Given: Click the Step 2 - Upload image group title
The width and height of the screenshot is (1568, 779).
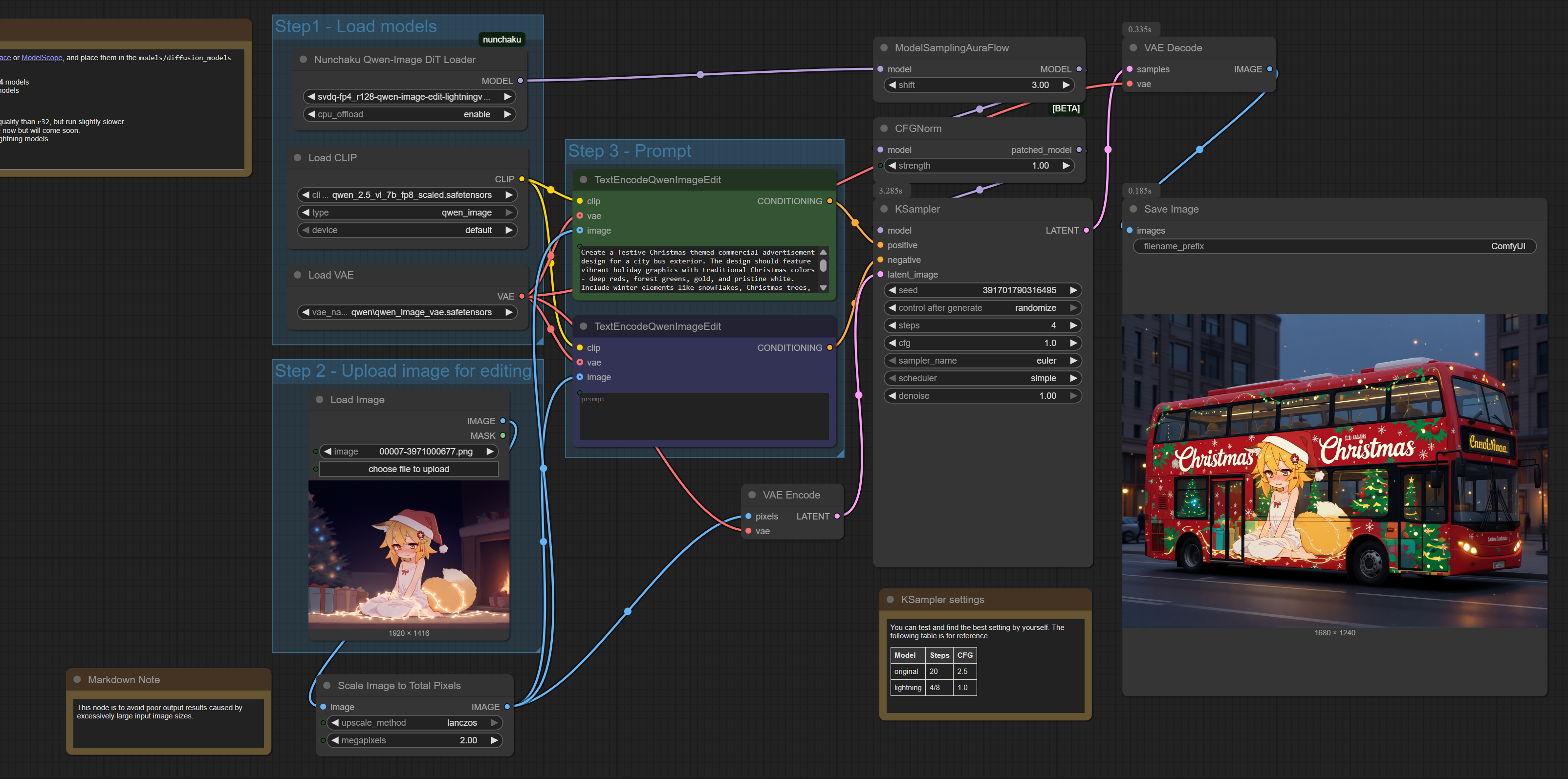Looking at the screenshot, I should tap(403, 370).
